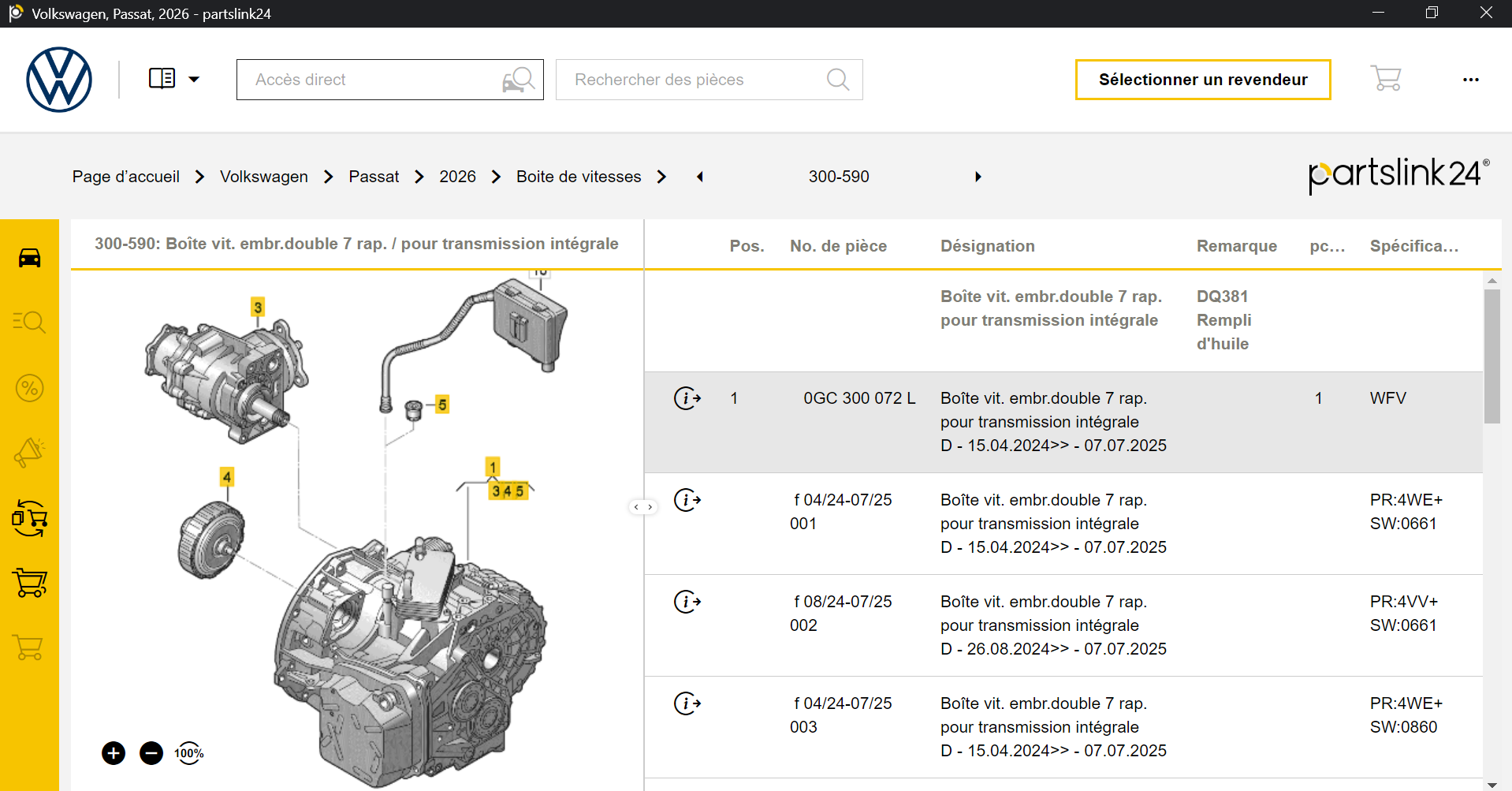This screenshot has height=791, width=1512.
Task: Click PR:4WE+ SW:0860 specification
Action: pos(1406,715)
